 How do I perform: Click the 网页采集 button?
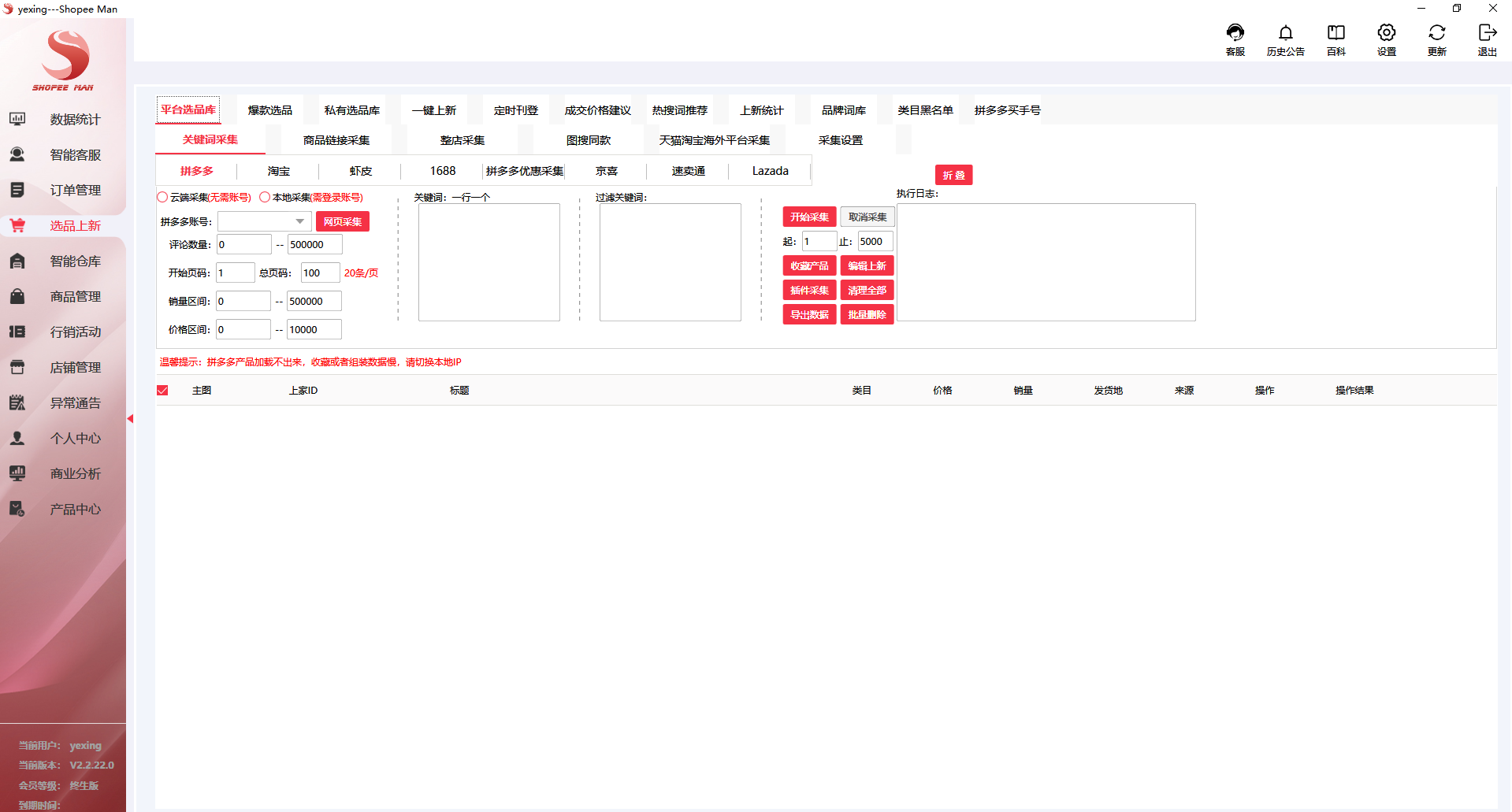[x=343, y=221]
